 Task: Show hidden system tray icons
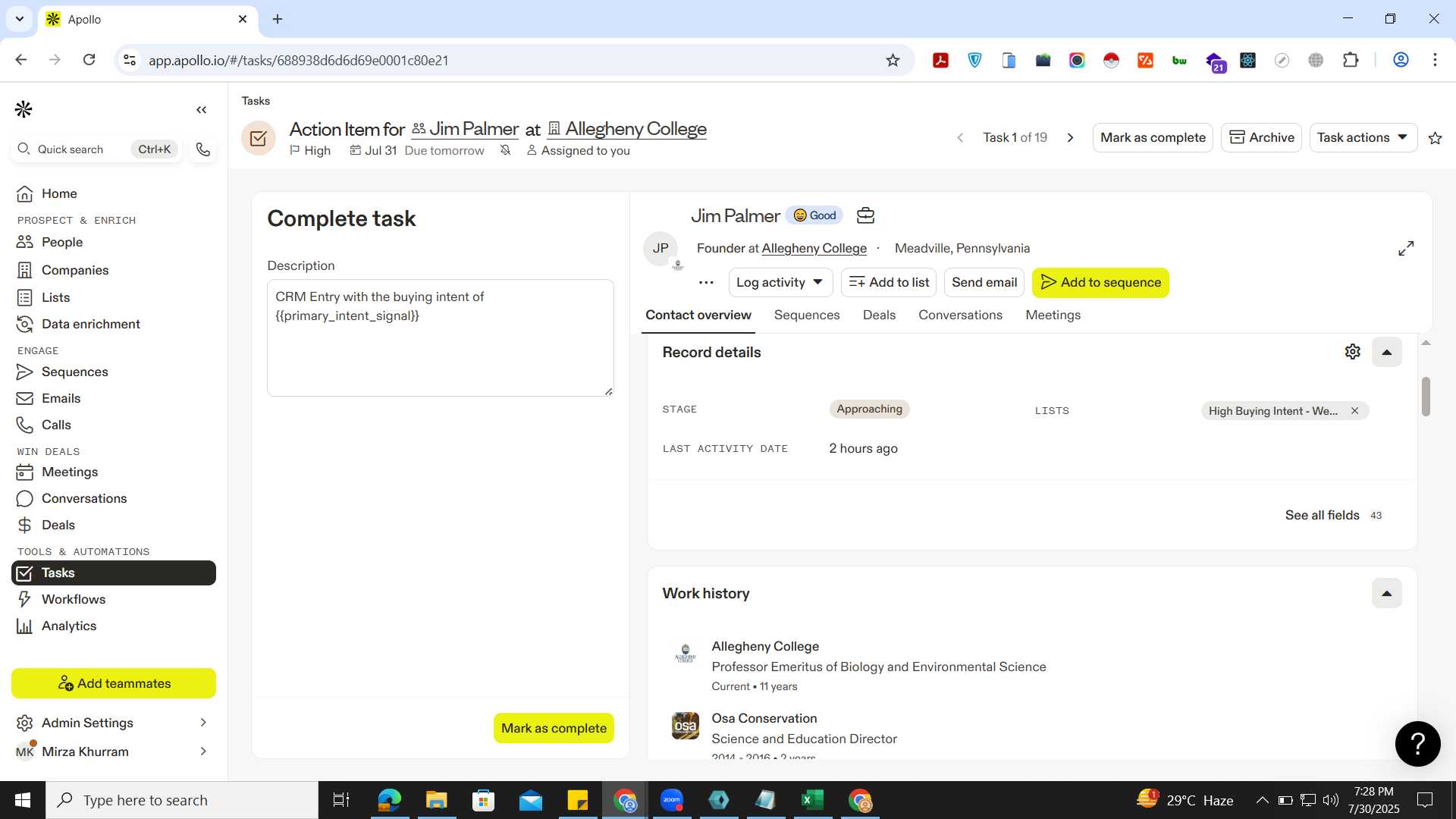[x=1262, y=800]
